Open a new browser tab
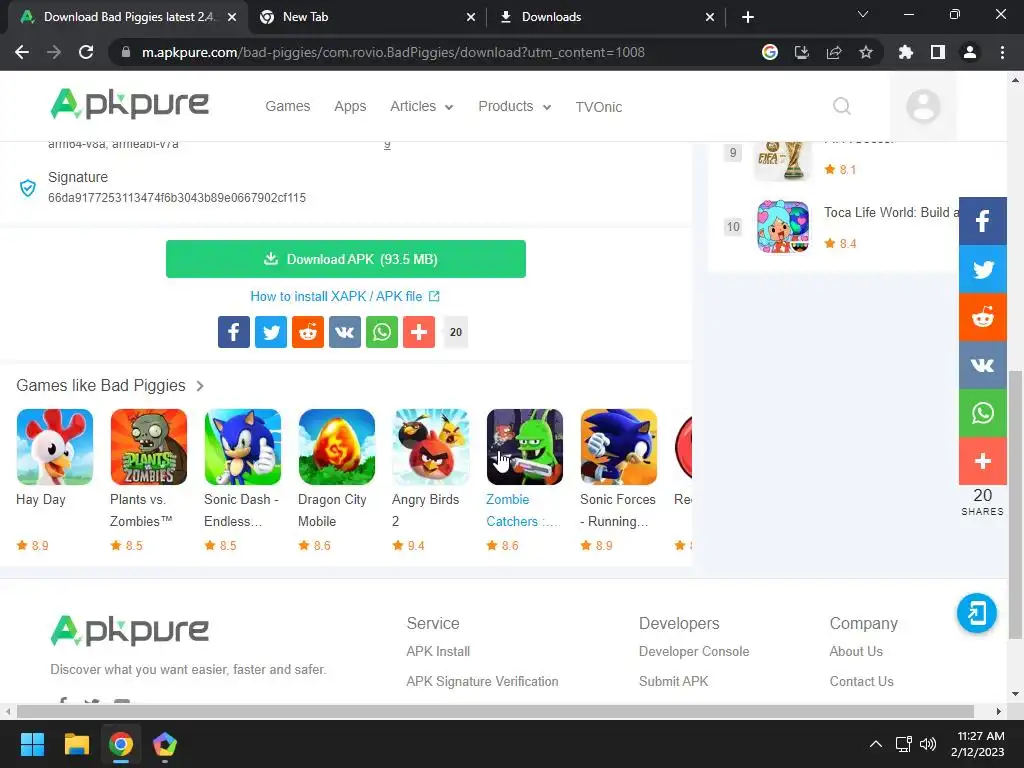This screenshot has height=768, width=1024. (x=748, y=17)
